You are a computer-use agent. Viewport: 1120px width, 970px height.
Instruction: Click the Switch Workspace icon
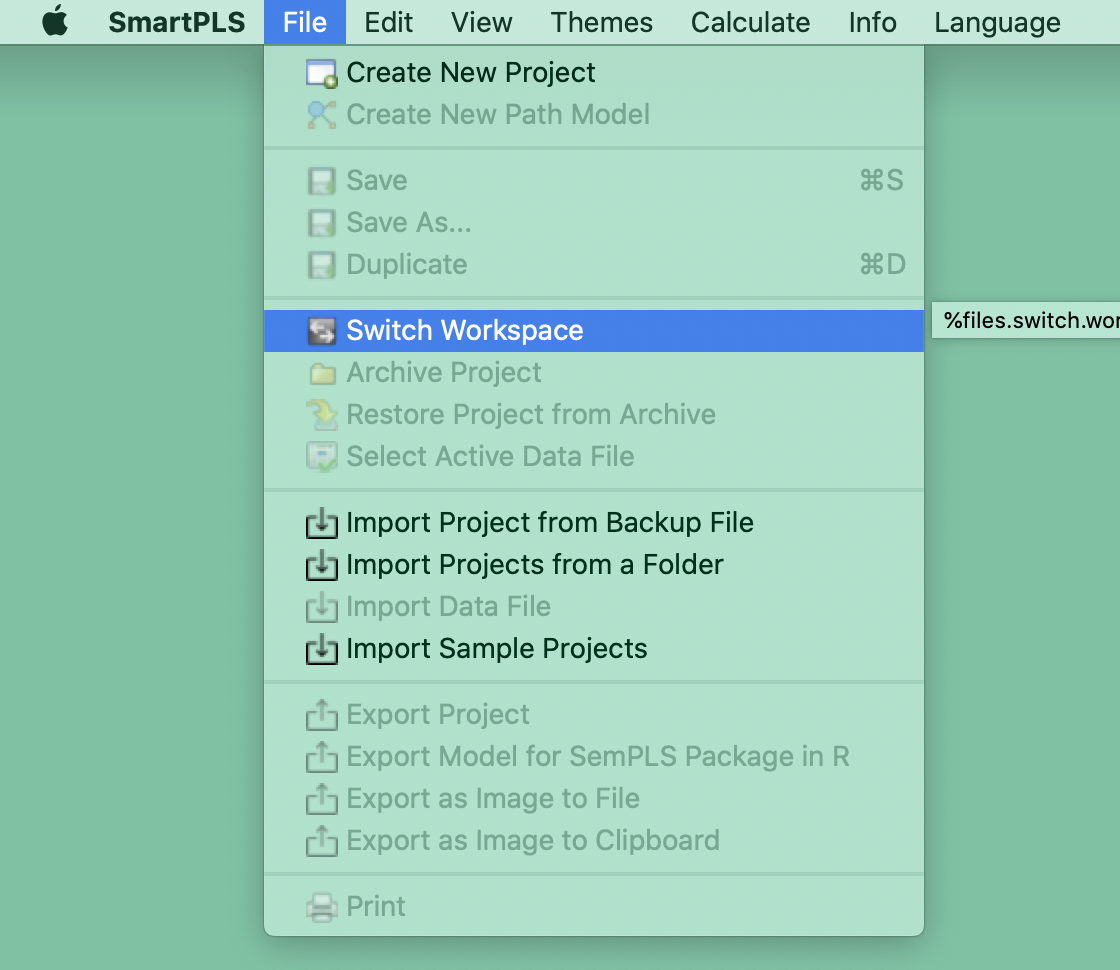pos(321,331)
